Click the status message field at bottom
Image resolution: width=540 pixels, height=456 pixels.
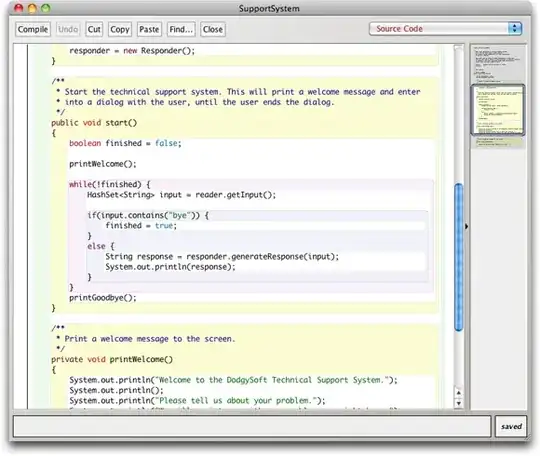tap(252, 426)
